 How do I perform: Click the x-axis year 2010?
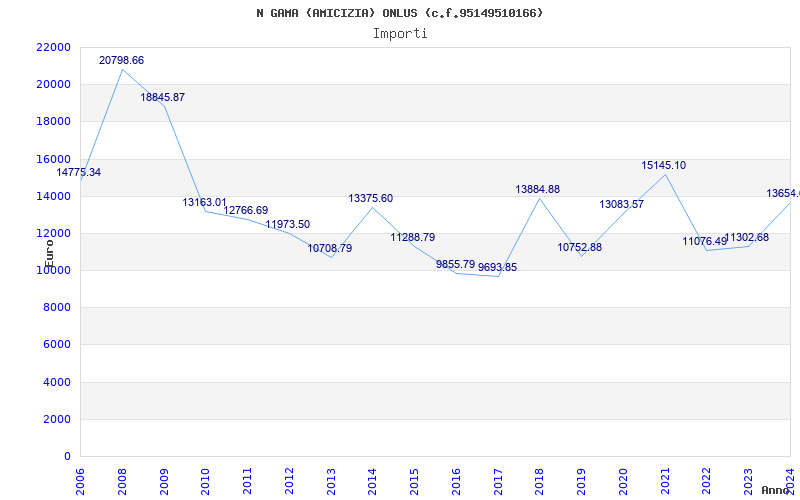(206, 481)
